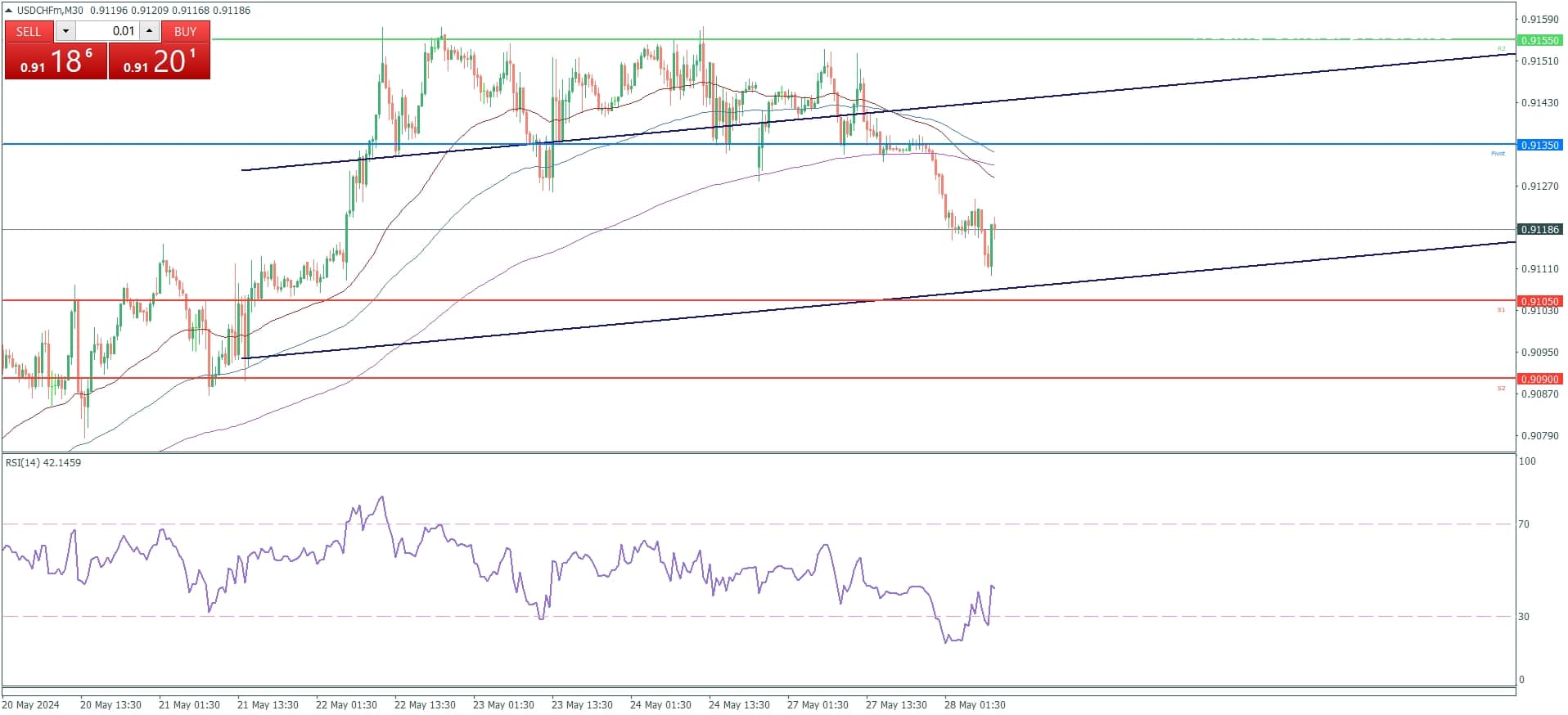Screen dimensions: 1568x715
Task: Click the 22 May 01:30 time axis label
Action: [346, 705]
